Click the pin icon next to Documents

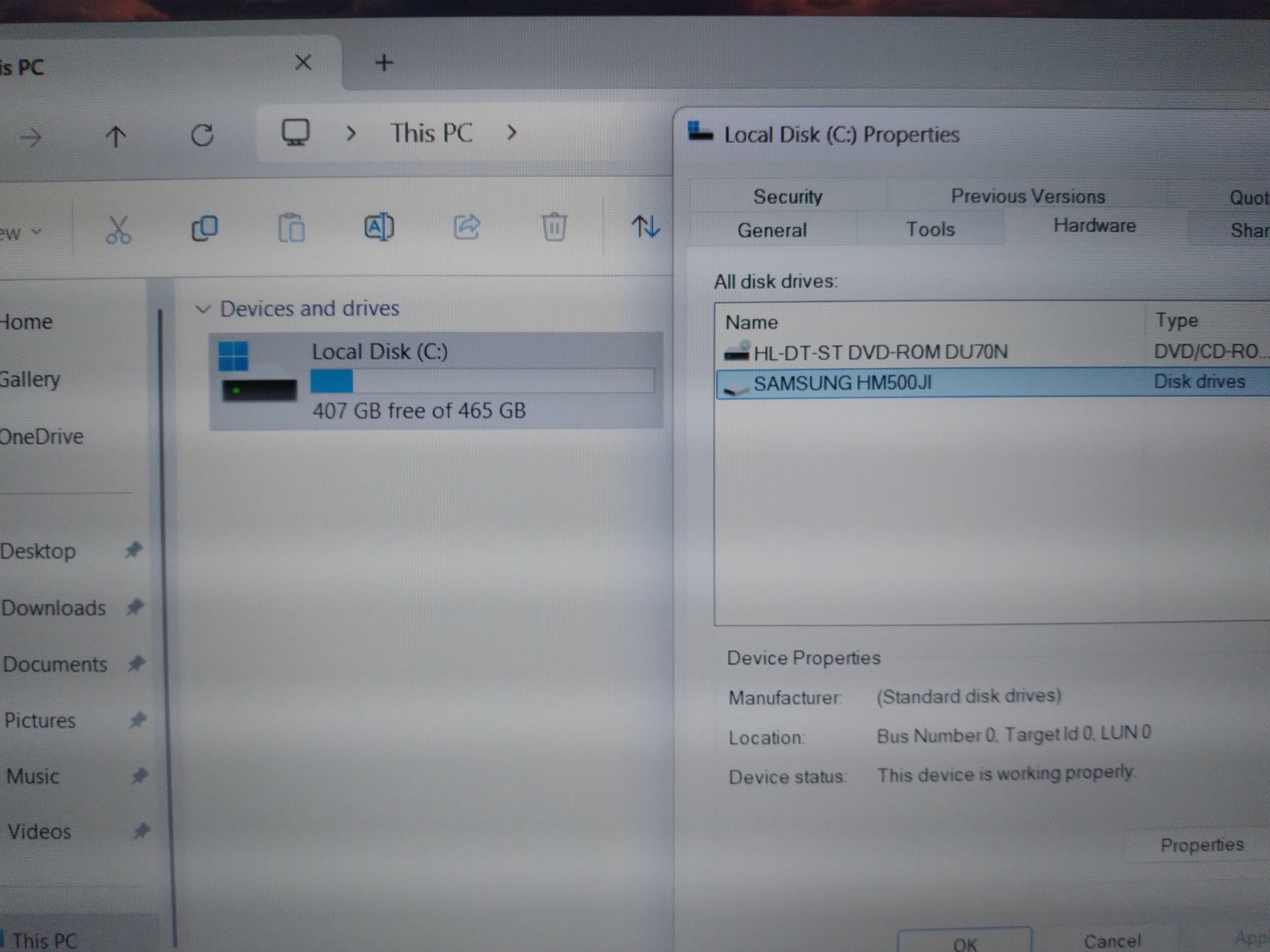coord(137,663)
